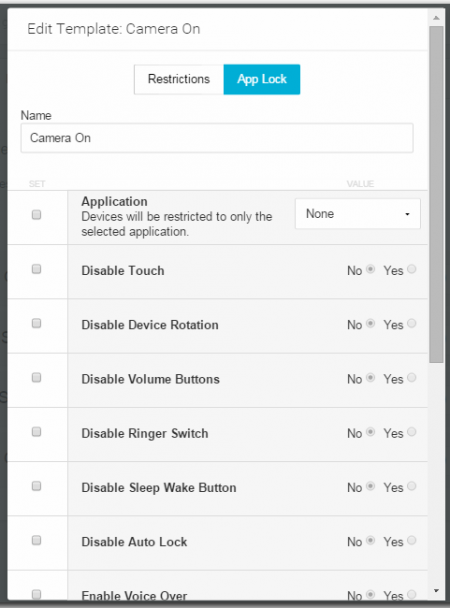Check the Disable Sleep Wake Button checkbox
The height and width of the screenshot is (608, 450).
click(x=36, y=486)
